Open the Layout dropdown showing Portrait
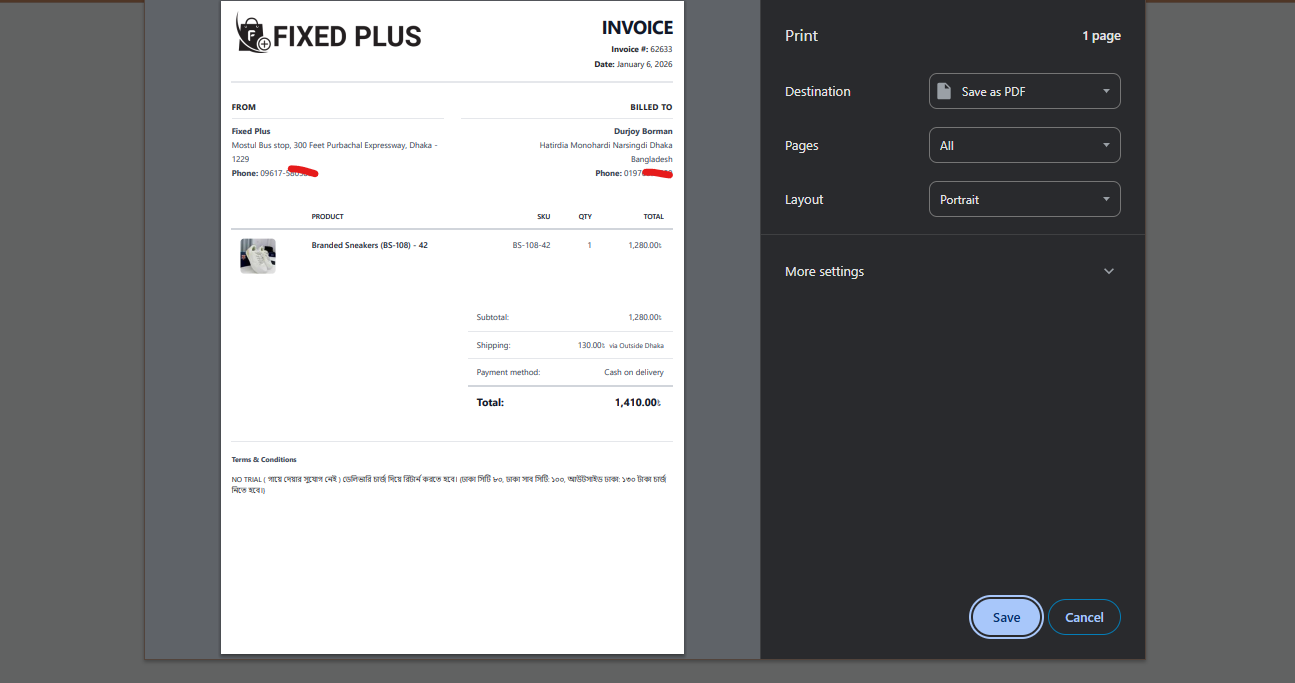 click(x=1024, y=198)
